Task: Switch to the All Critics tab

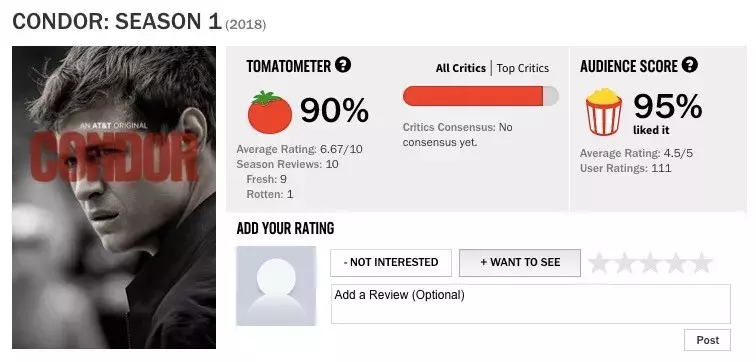Action: click(460, 68)
